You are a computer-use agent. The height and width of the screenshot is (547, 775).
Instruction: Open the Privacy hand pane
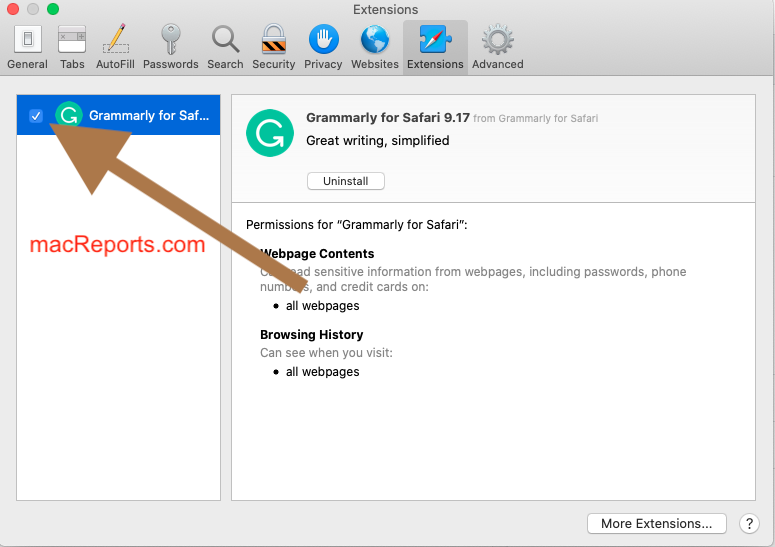(x=323, y=47)
